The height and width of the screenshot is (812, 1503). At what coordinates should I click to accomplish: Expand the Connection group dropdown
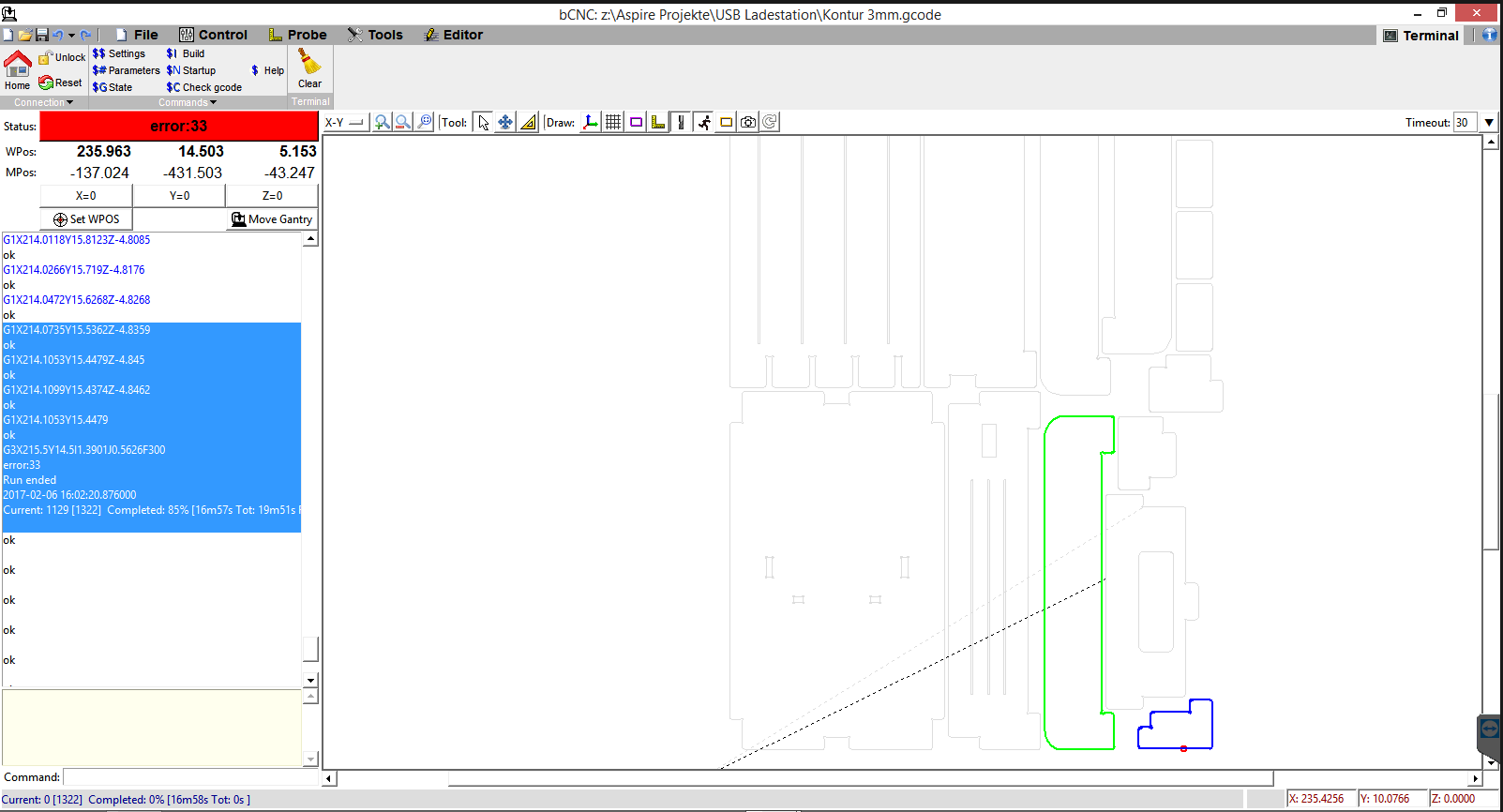point(44,102)
